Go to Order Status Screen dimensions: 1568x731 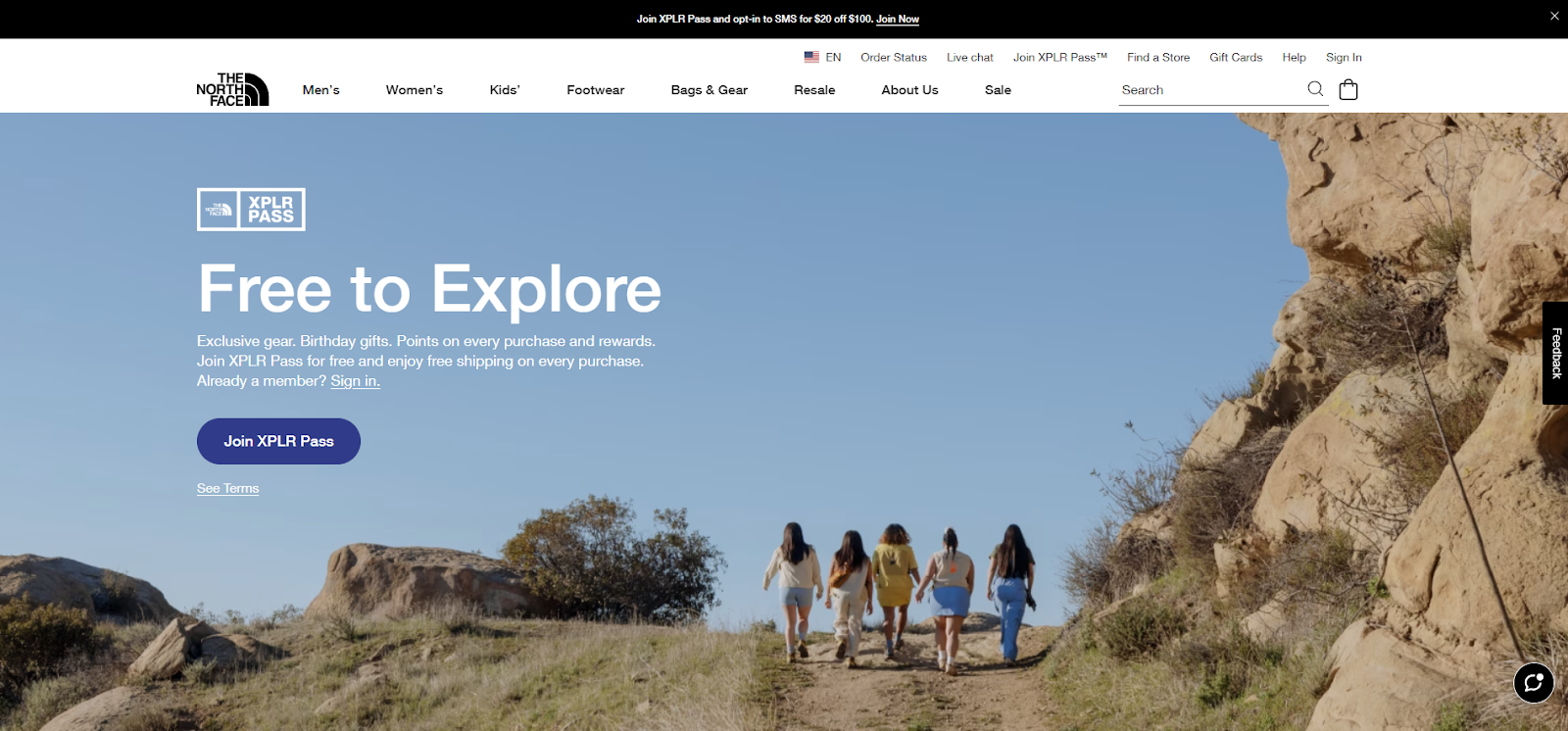894,57
